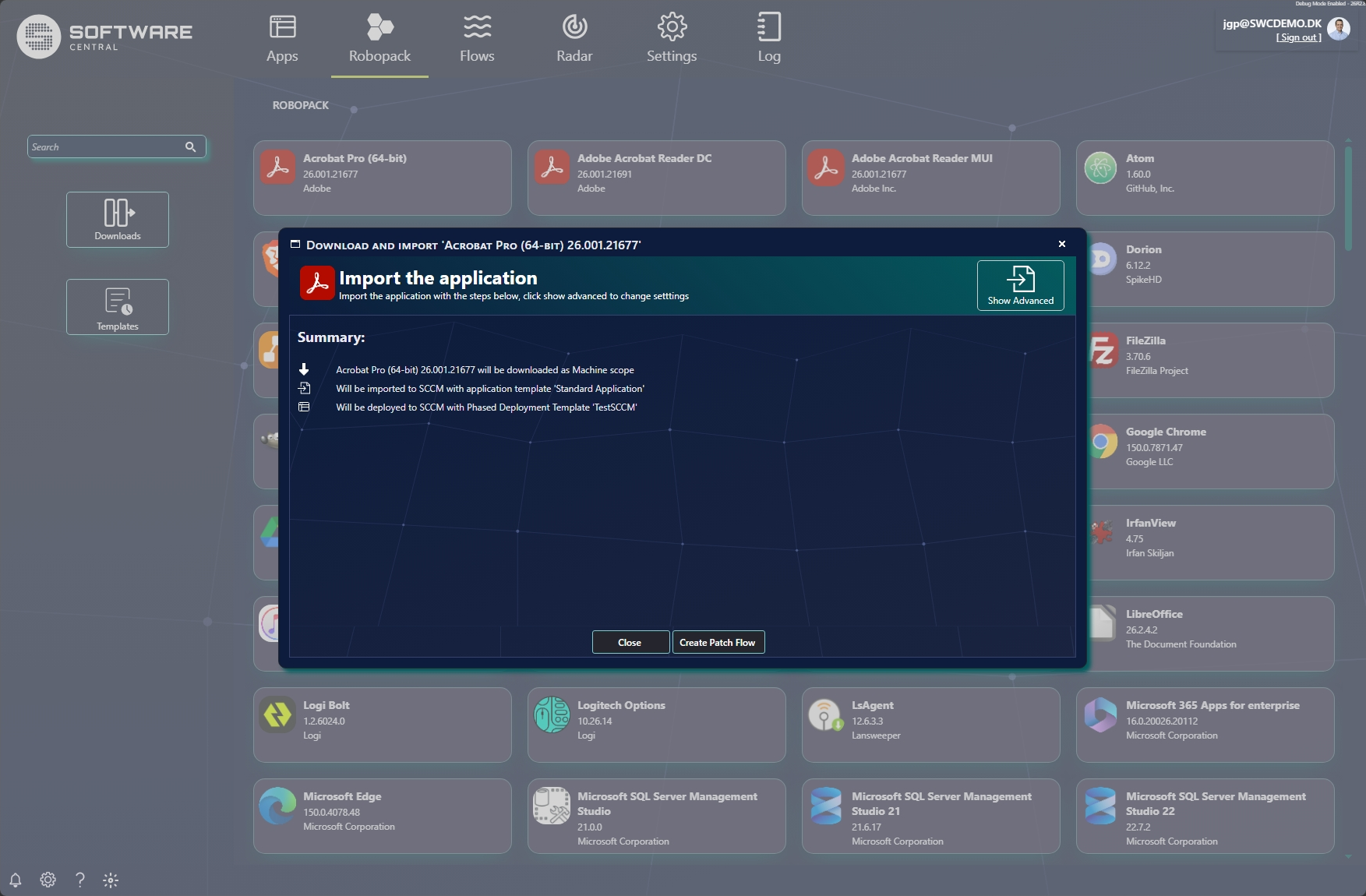Click the Logitech Options version 10.26.14

point(595,721)
